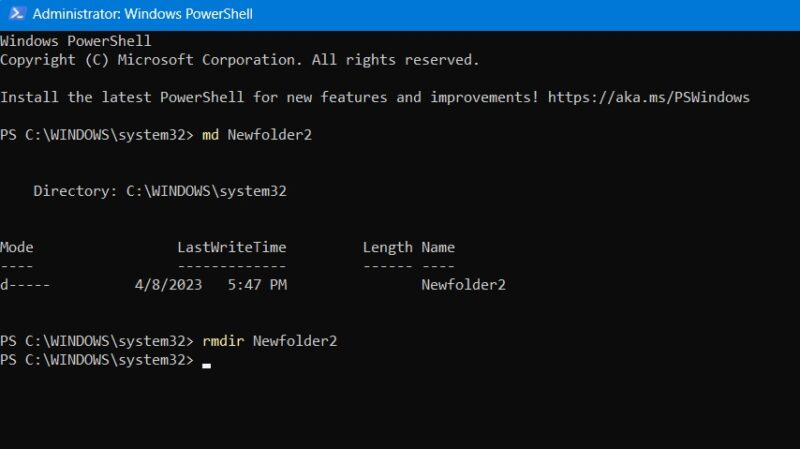Click the "Directory: C:\WINDOWS\system32" line
This screenshot has width=800, height=449.
[160, 191]
